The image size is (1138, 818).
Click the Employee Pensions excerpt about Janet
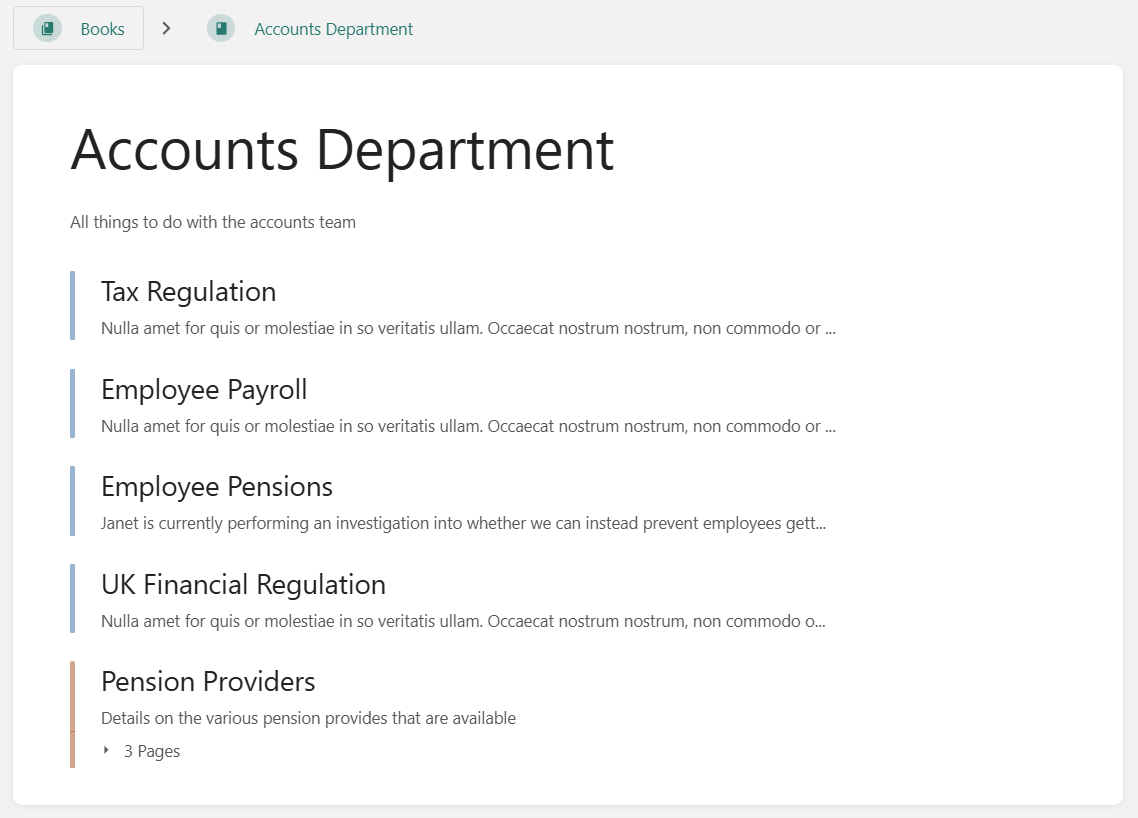[463, 523]
